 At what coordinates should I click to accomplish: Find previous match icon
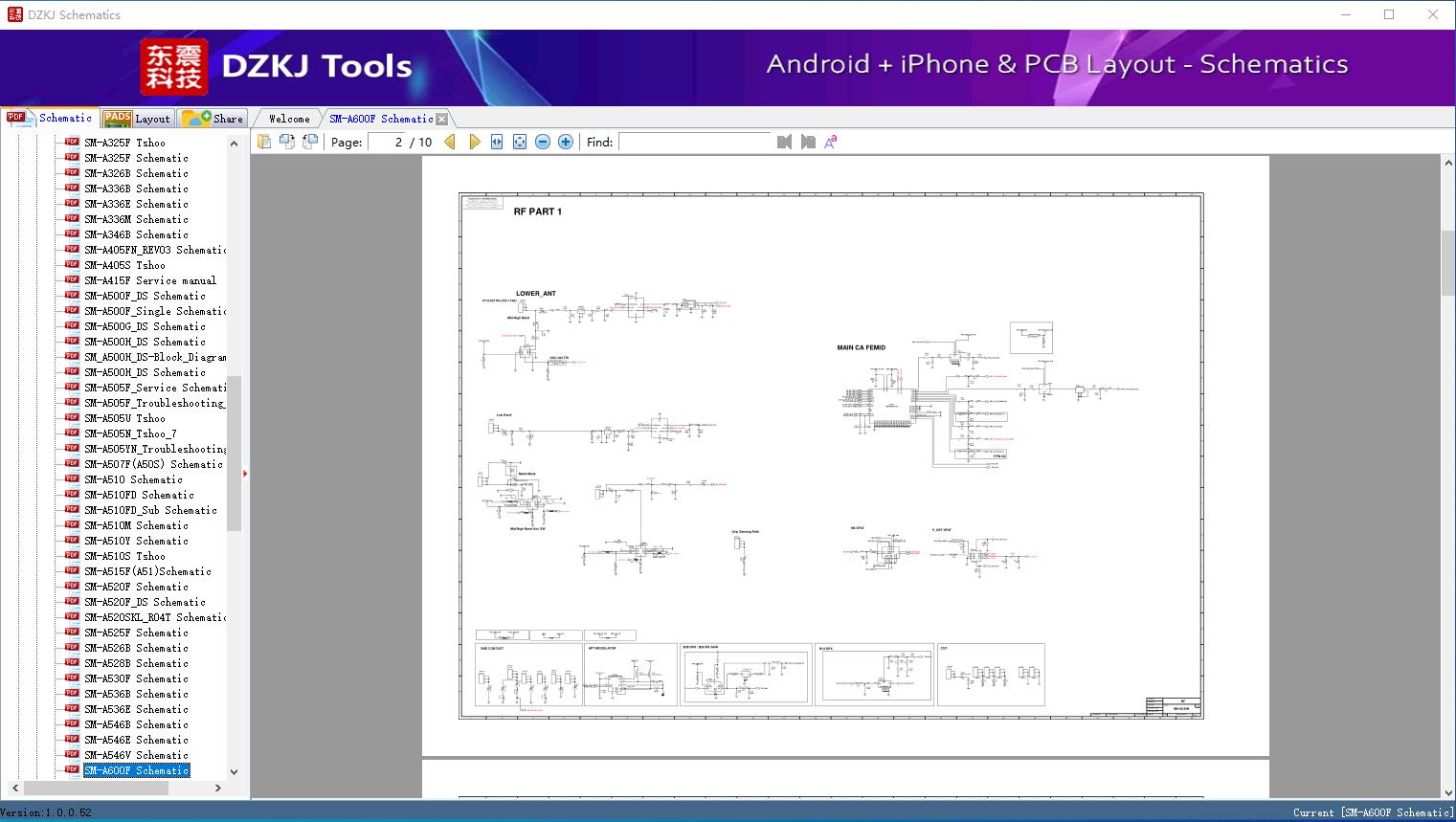pos(784,142)
